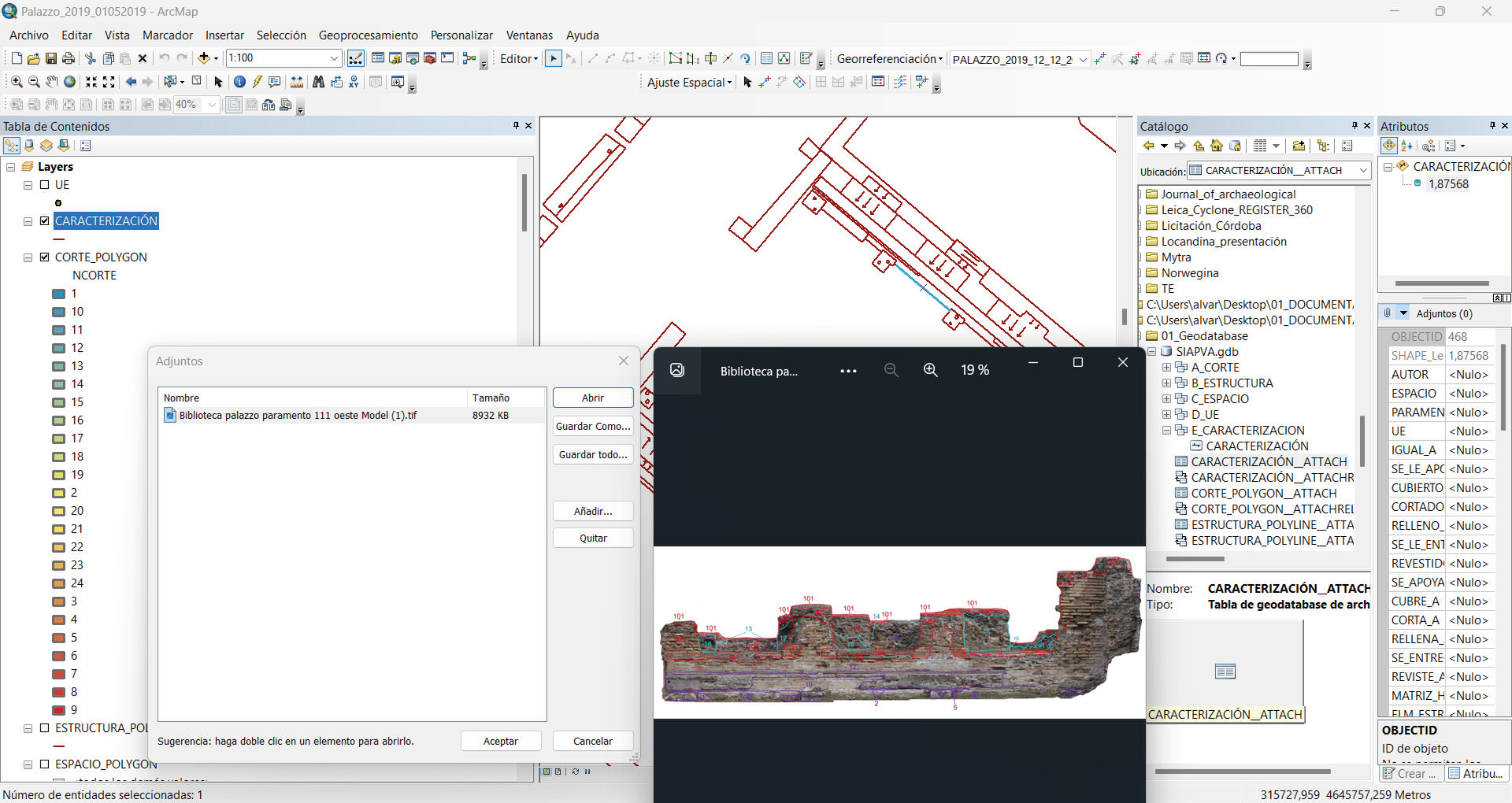Save the map document with Save icon

[51, 58]
